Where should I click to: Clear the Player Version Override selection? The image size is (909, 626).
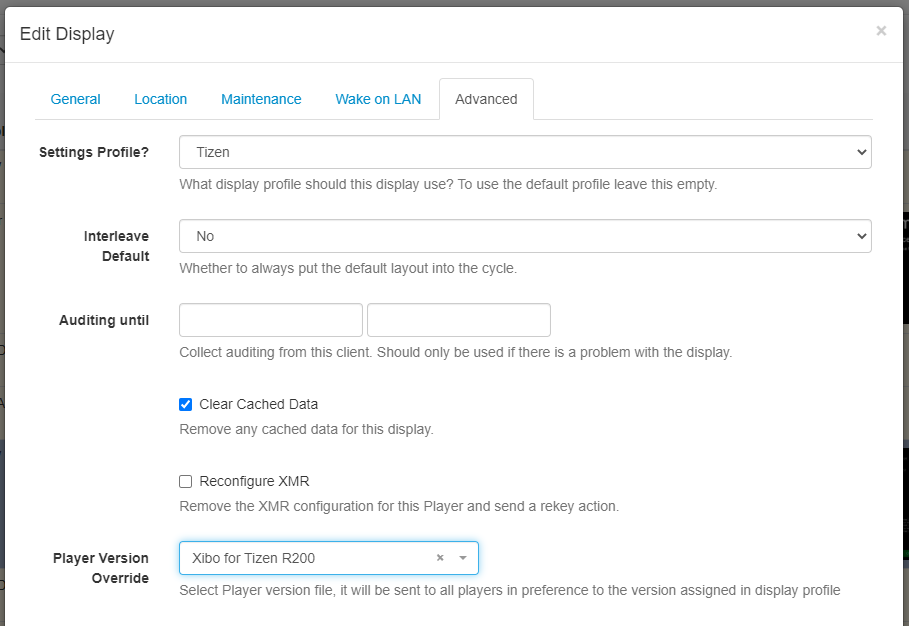(x=440, y=558)
